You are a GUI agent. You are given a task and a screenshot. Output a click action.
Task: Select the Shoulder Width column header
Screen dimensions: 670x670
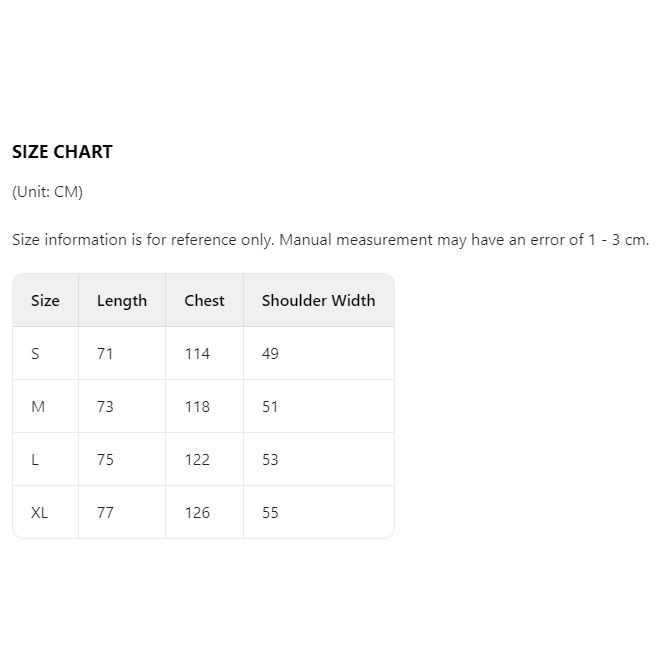[318, 300]
